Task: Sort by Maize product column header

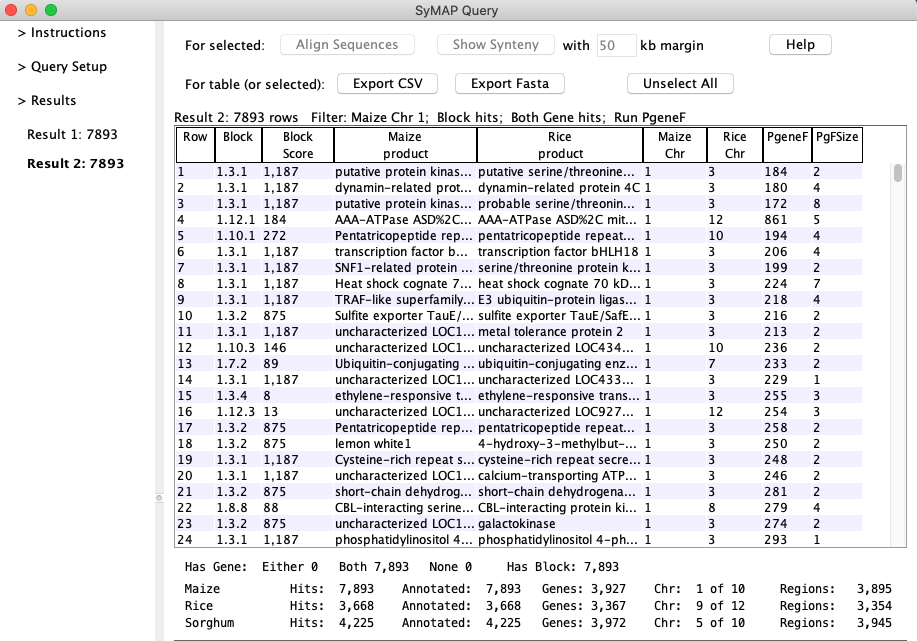Action: coord(405,145)
